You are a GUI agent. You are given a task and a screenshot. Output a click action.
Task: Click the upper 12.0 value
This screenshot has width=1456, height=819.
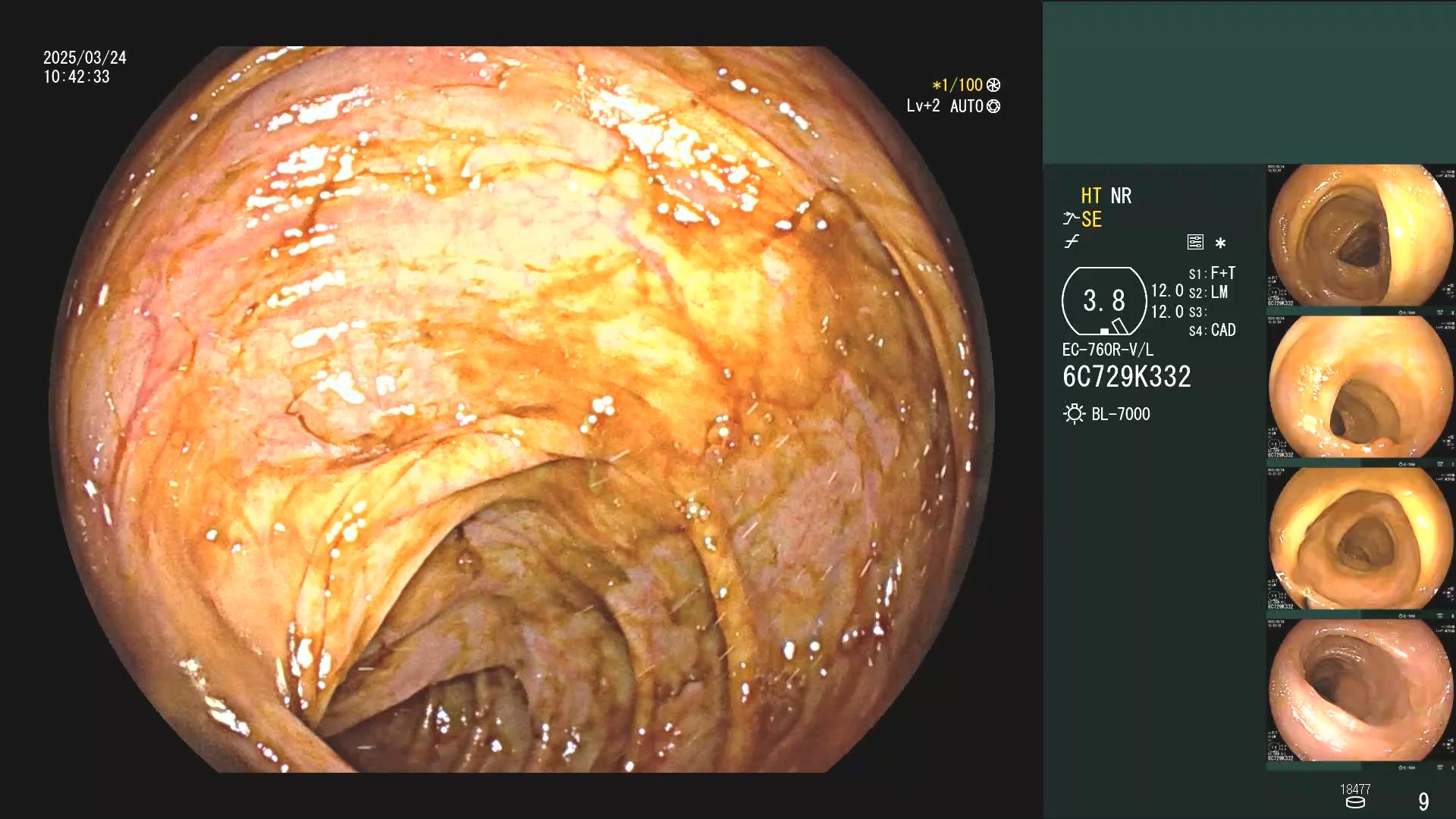1167,290
